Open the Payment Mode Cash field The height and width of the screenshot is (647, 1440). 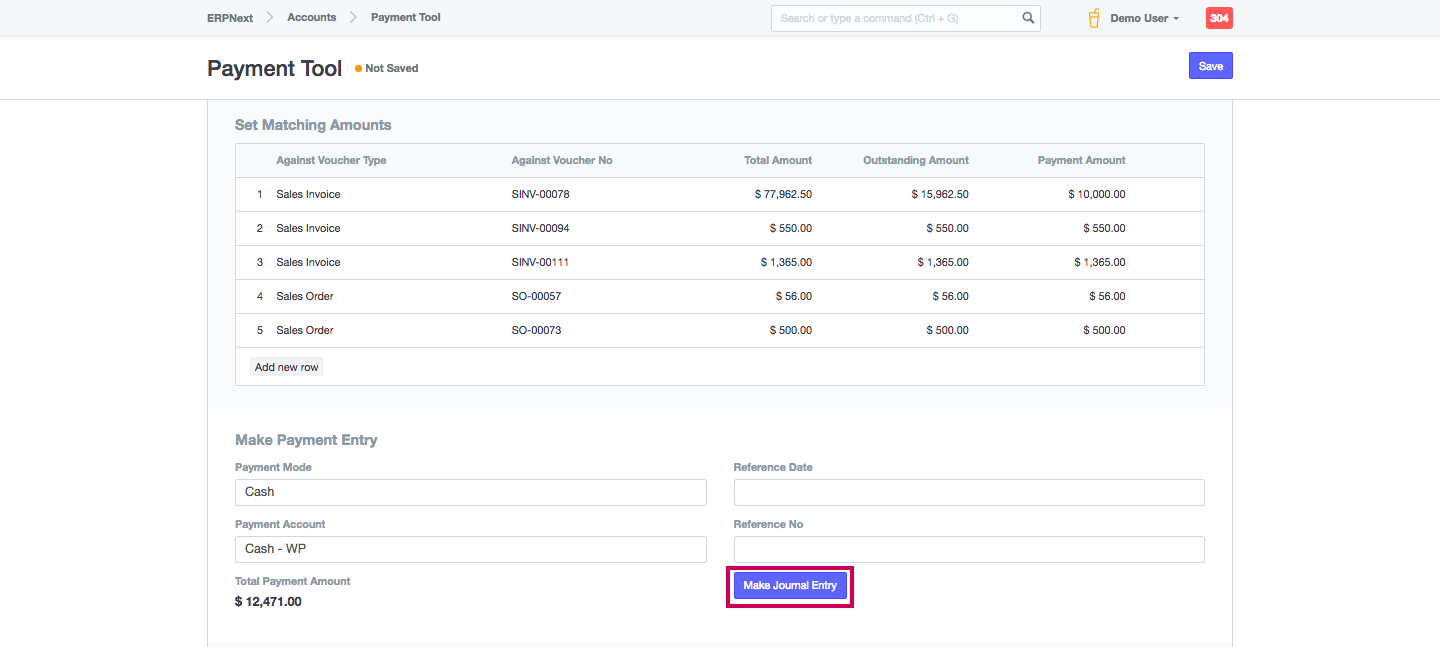click(x=470, y=492)
